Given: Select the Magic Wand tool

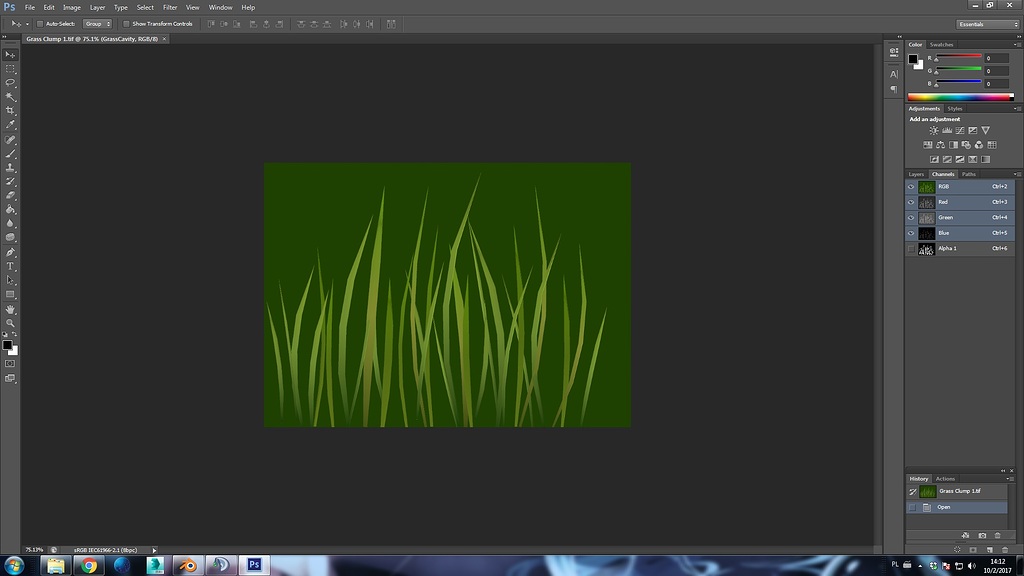Looking at the screenshot, I should 10,97.
